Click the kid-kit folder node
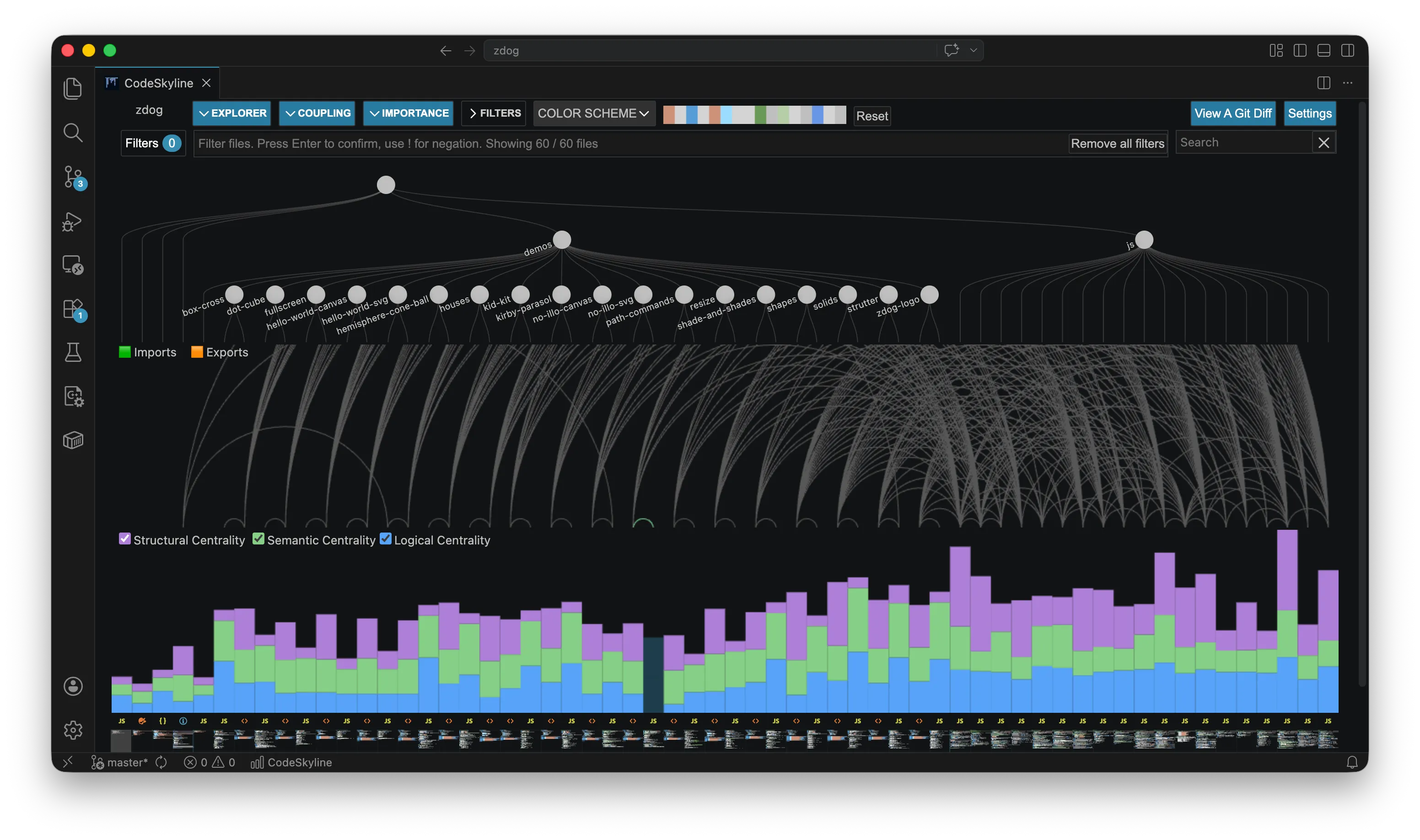The image size is (1420, 840). 521,294
